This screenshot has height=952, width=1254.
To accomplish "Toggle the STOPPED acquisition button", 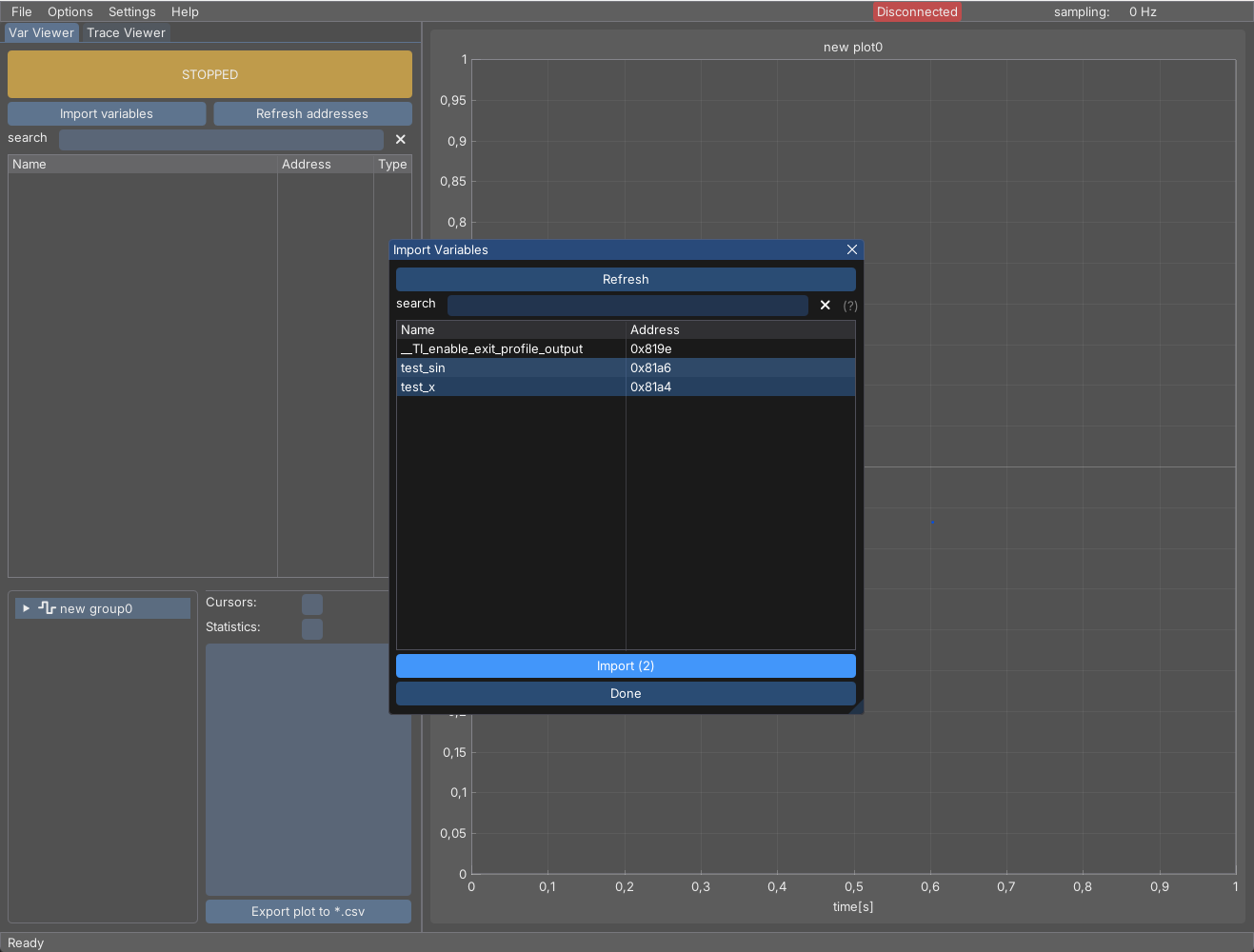I will tap(209, 74).
